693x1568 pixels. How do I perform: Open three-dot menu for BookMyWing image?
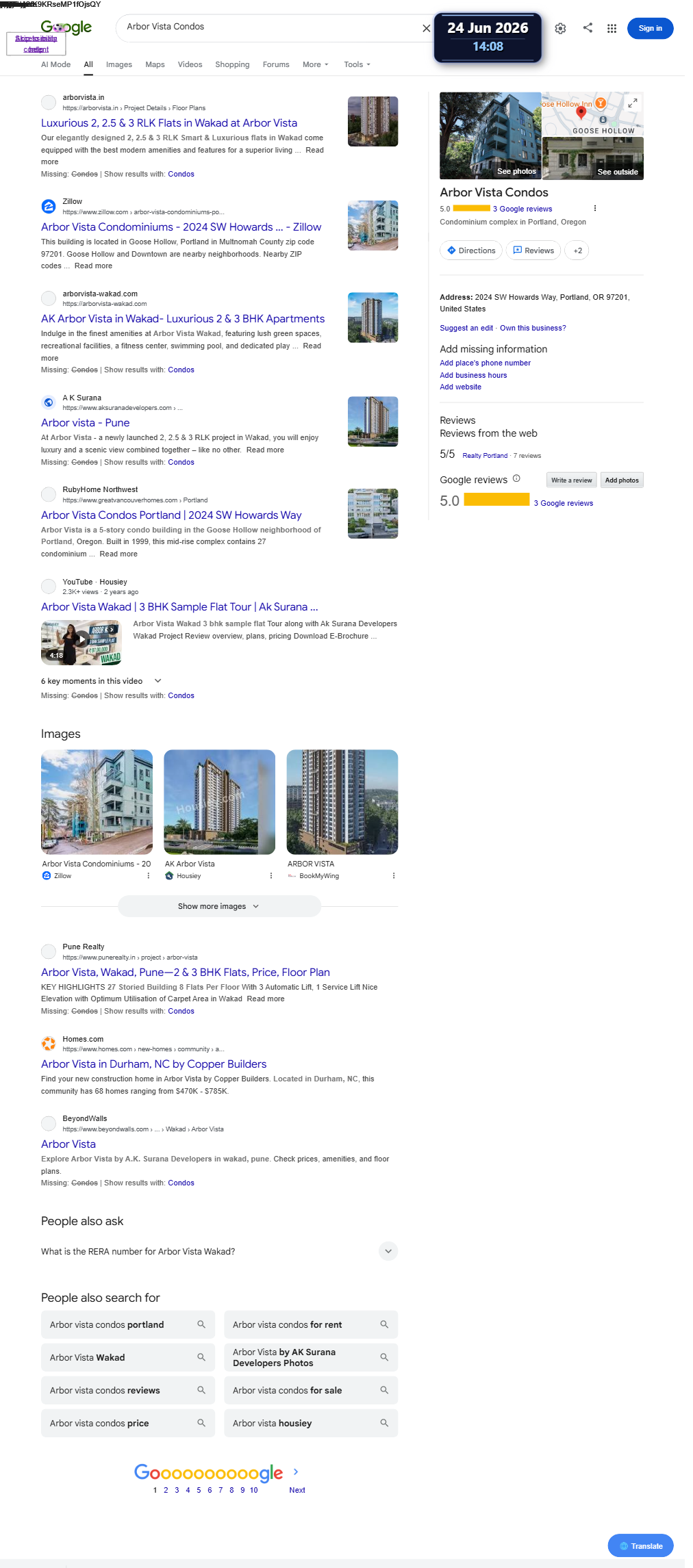[x=393, y=875]
